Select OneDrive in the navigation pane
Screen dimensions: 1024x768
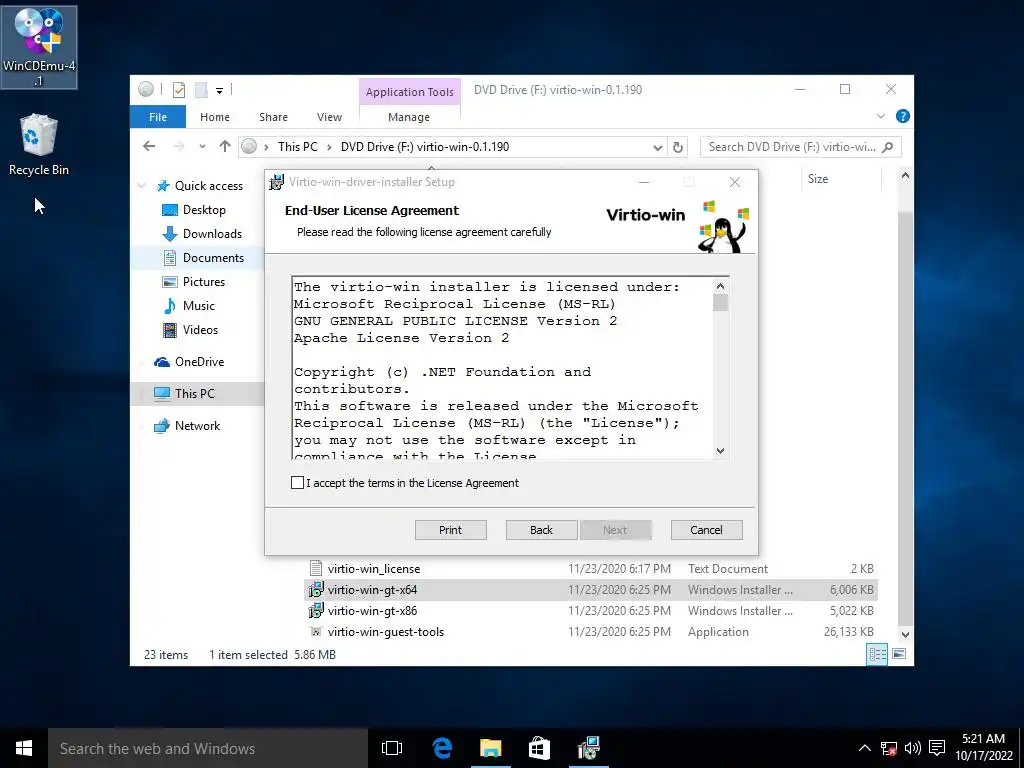click(189, 362)
